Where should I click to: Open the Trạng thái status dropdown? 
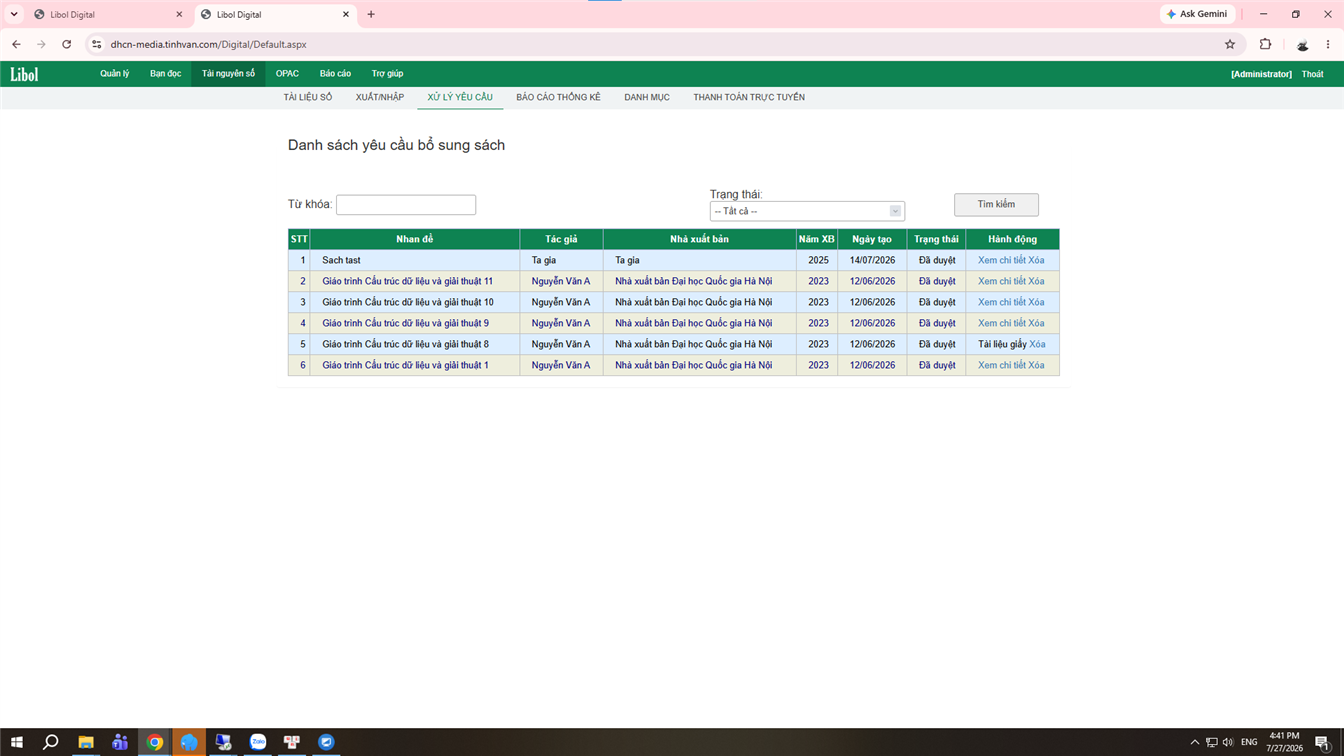coord(807,211)
